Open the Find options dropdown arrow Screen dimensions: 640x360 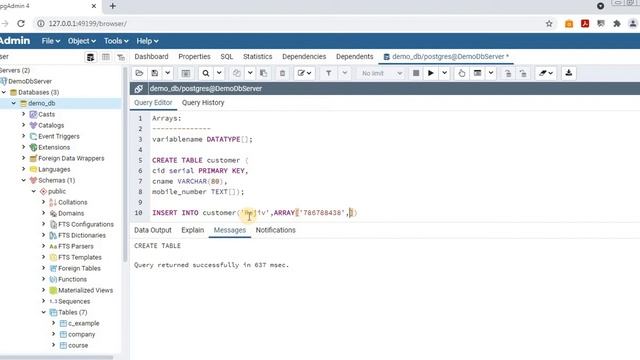219,73
